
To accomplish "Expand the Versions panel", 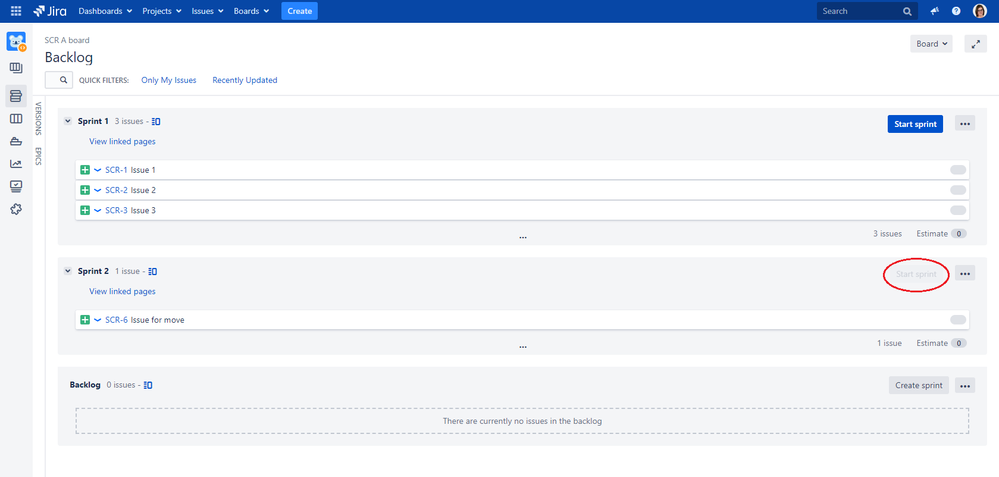I will pos(38,118).
